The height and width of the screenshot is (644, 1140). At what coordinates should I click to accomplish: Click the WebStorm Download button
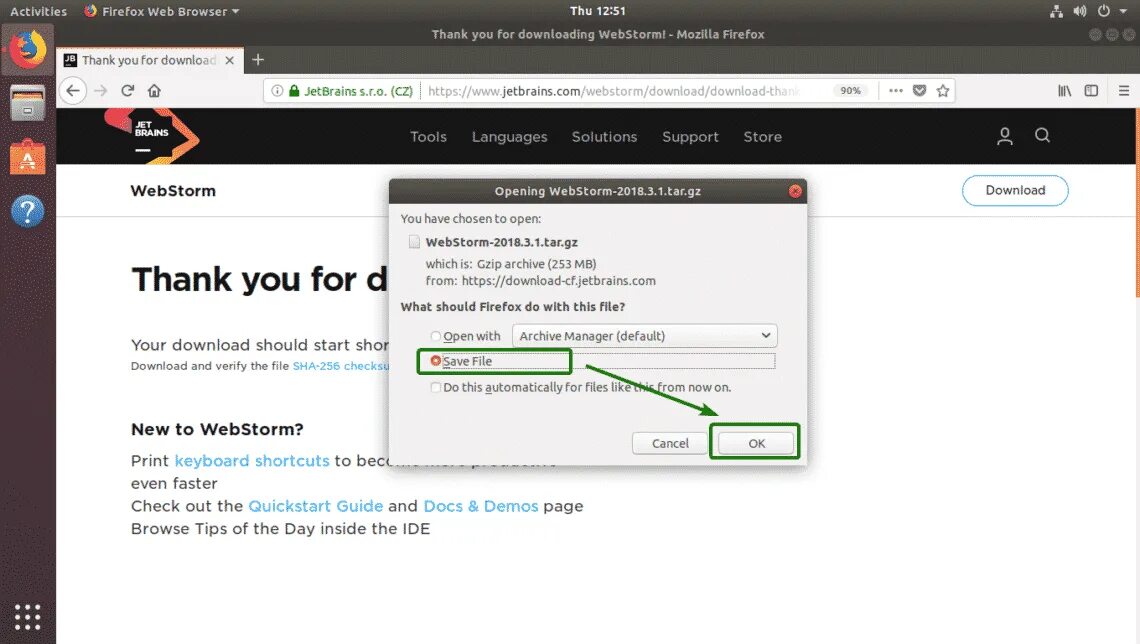click(x=1015, y=190)
